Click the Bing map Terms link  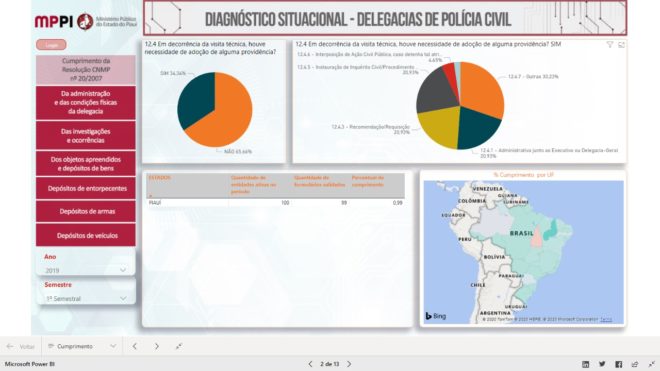click(606, 320)
